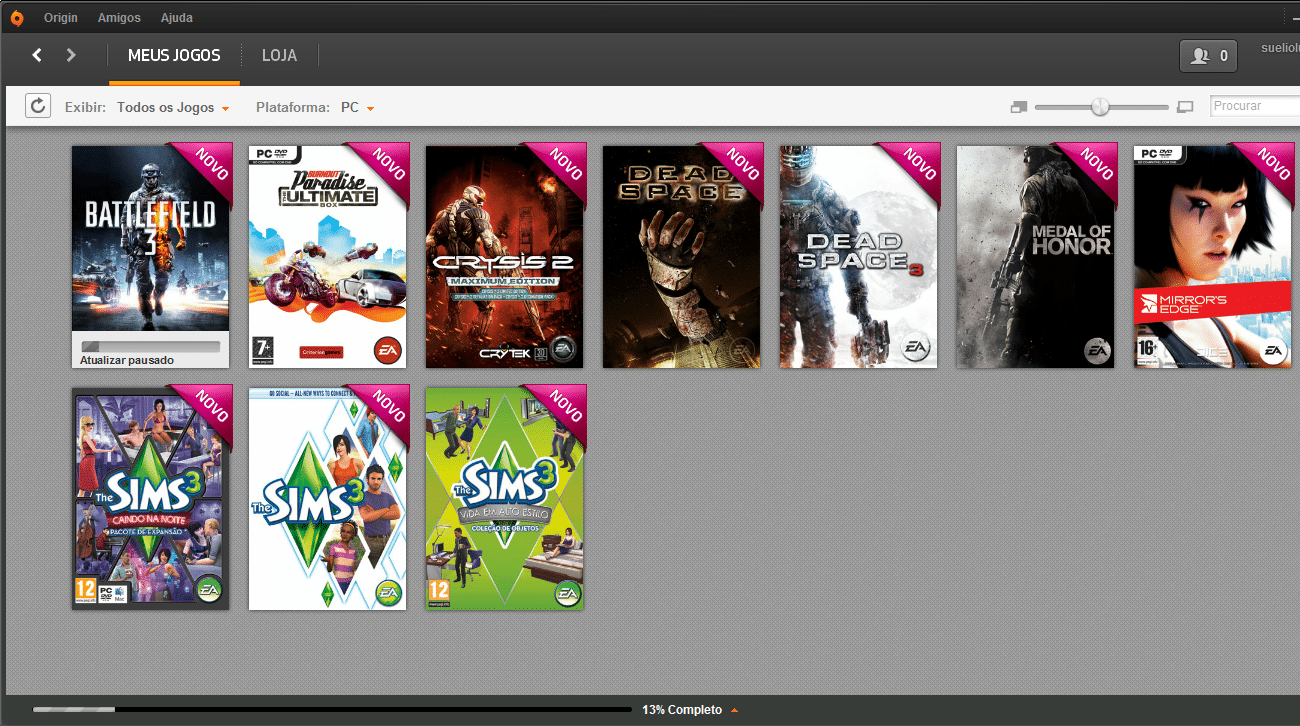Click the small tiles size icon
Image resolution: width=1300 pixels, height=726 pixels.
[x=1018, y=107]
